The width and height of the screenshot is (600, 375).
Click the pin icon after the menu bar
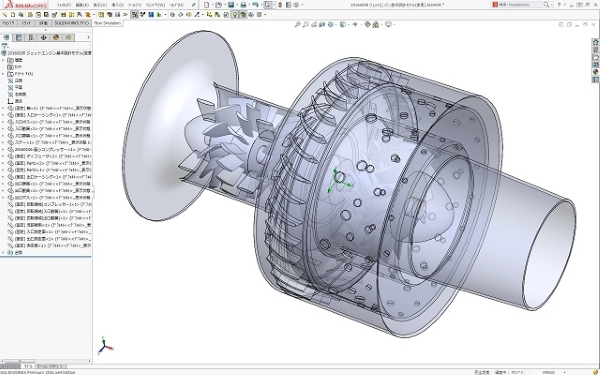click(x=194, y=5)
